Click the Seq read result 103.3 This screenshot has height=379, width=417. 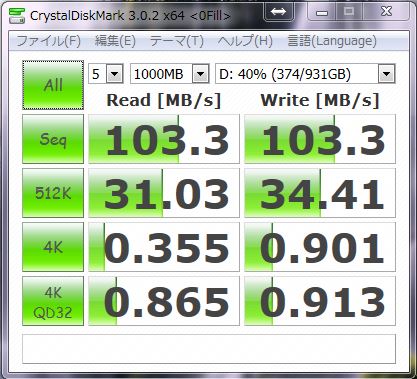(x=164, y=139)
